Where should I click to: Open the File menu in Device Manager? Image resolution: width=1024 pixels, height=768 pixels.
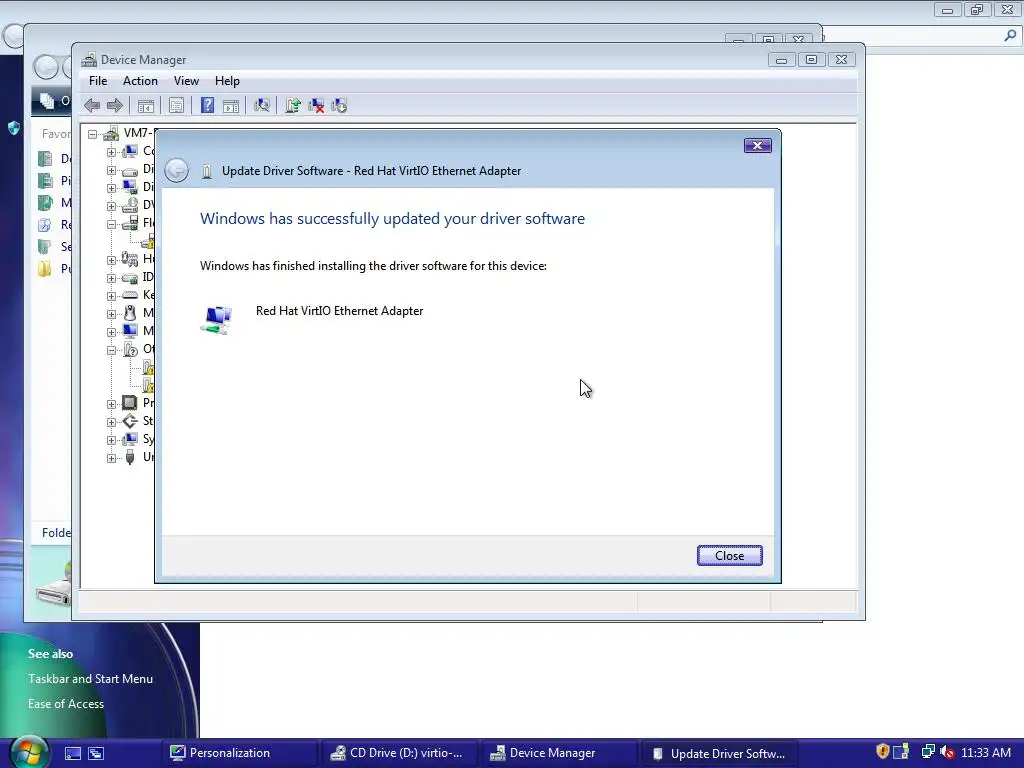(x=98, y=81)
